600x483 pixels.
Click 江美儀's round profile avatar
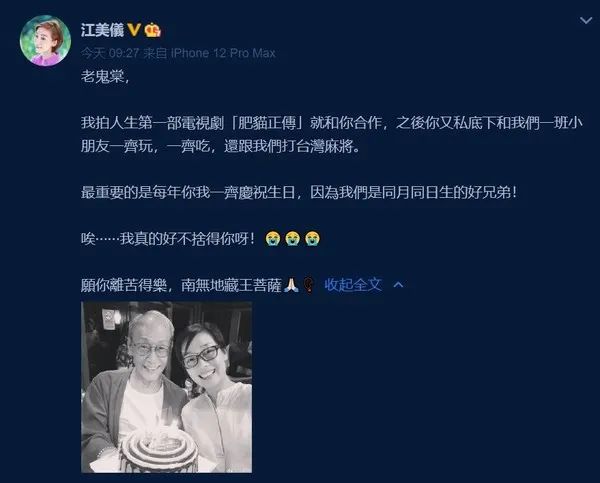click(45, 41)
